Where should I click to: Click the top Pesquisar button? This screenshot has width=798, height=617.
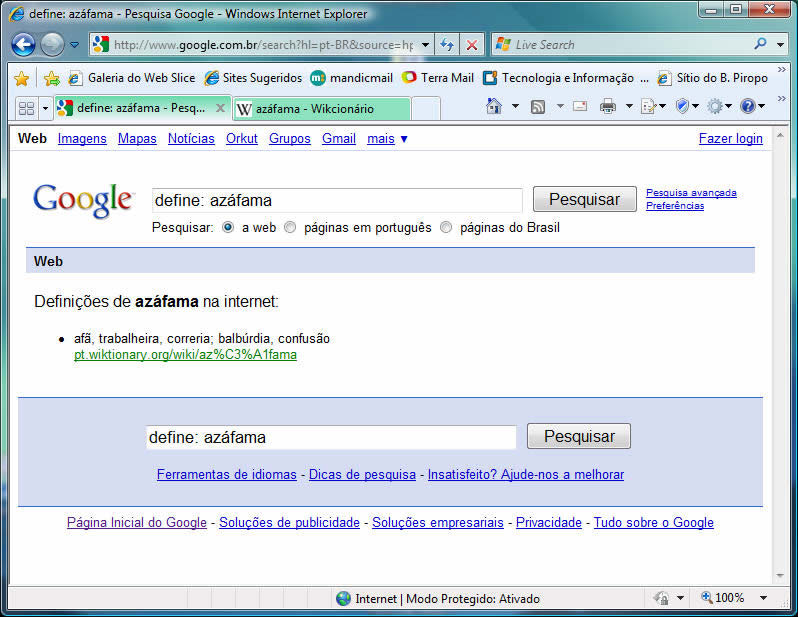click(584, 199)
